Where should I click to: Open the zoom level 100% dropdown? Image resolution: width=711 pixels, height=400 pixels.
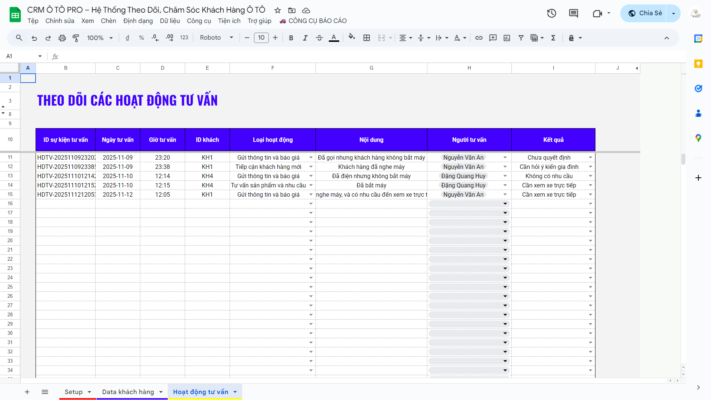[99, 37]
